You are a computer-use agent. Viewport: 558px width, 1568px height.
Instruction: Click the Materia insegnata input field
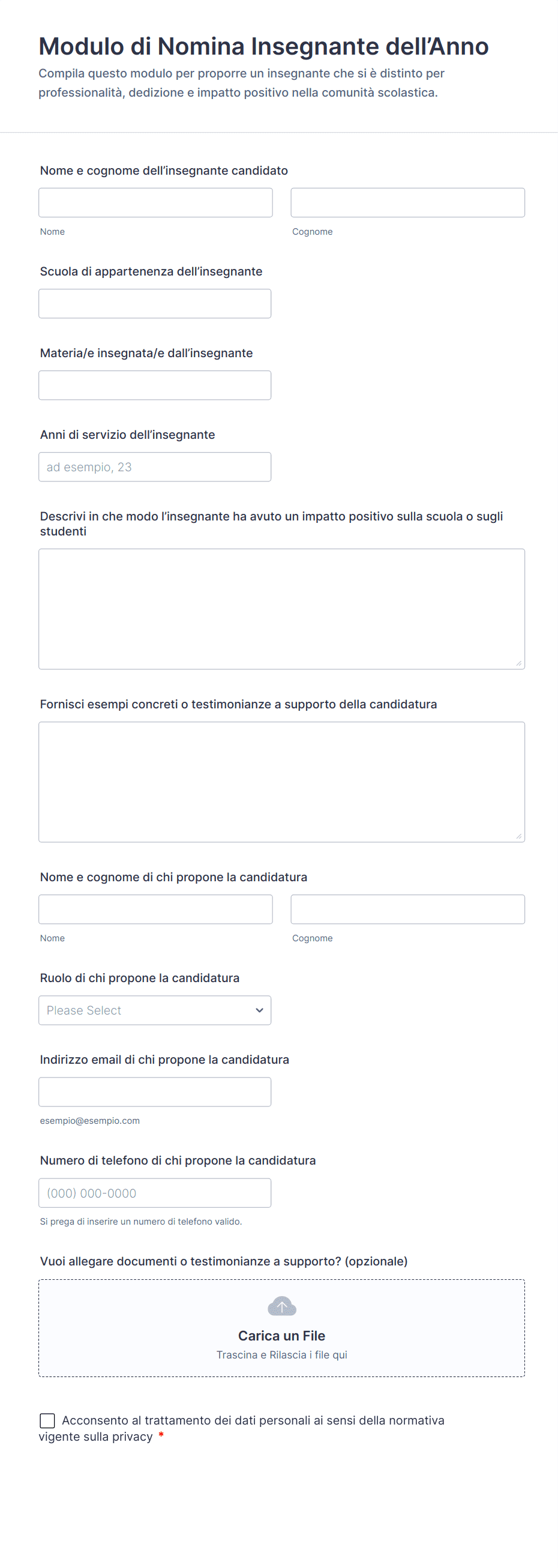[155, 385]
